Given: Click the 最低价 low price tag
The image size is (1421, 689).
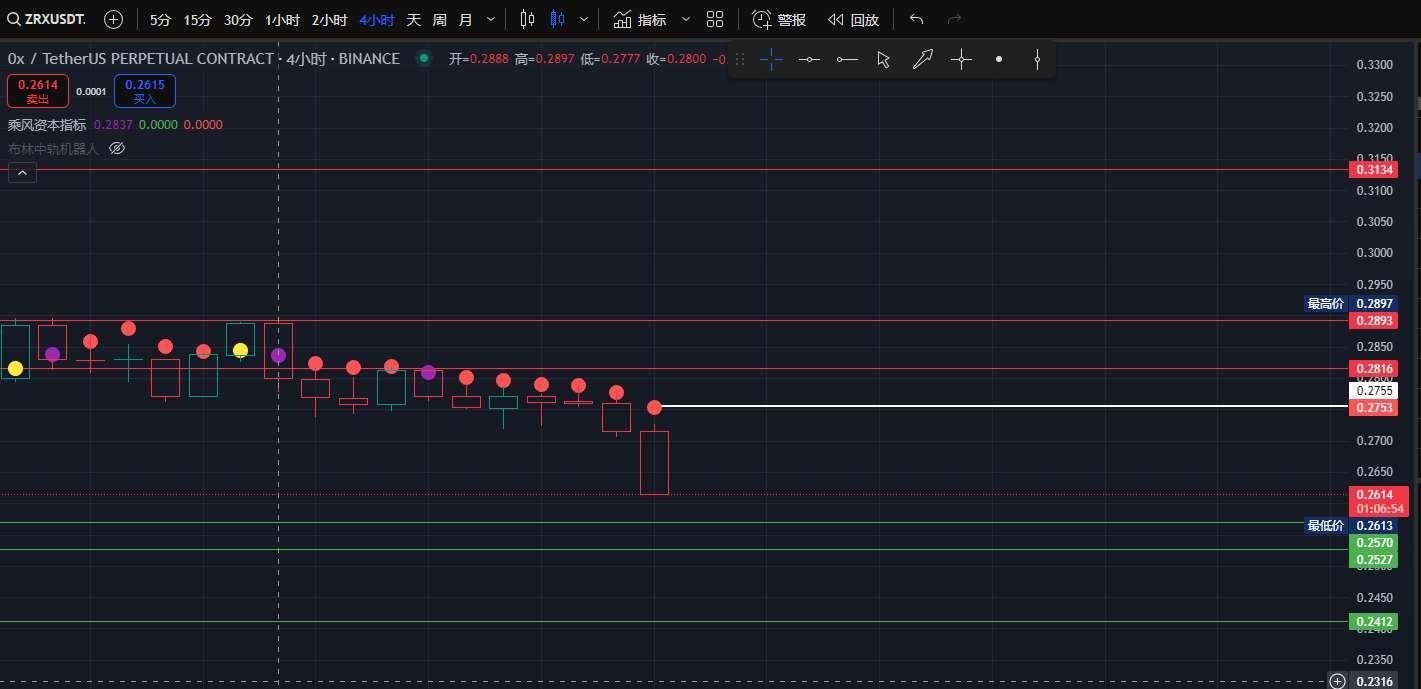Looking at the screenshot, I should tap(1326, 526).
